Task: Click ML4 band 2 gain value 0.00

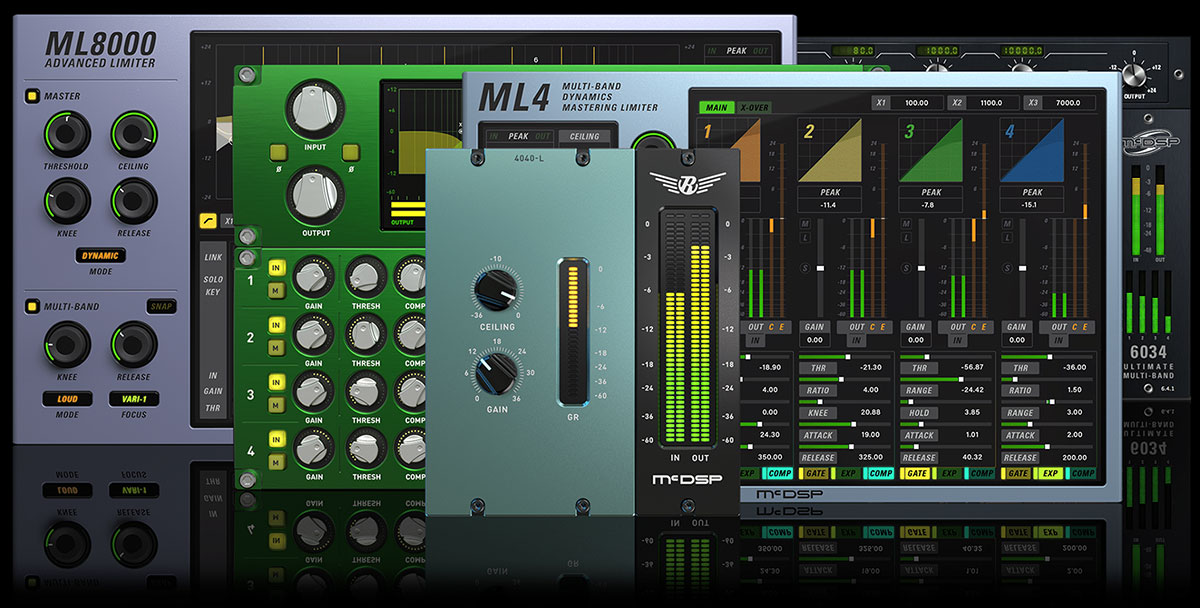Action: coord(815,340)
